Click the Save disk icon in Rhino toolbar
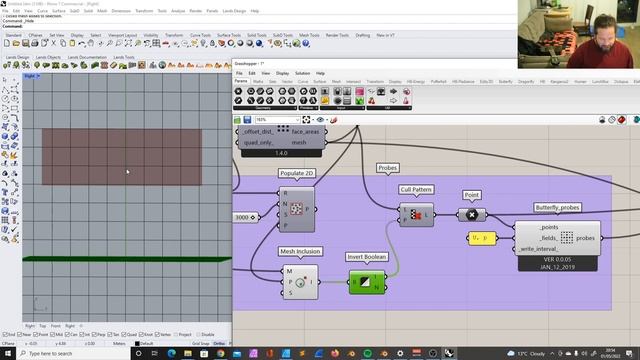The width and height of the screenshot is (640, 360). coord(25,43)
